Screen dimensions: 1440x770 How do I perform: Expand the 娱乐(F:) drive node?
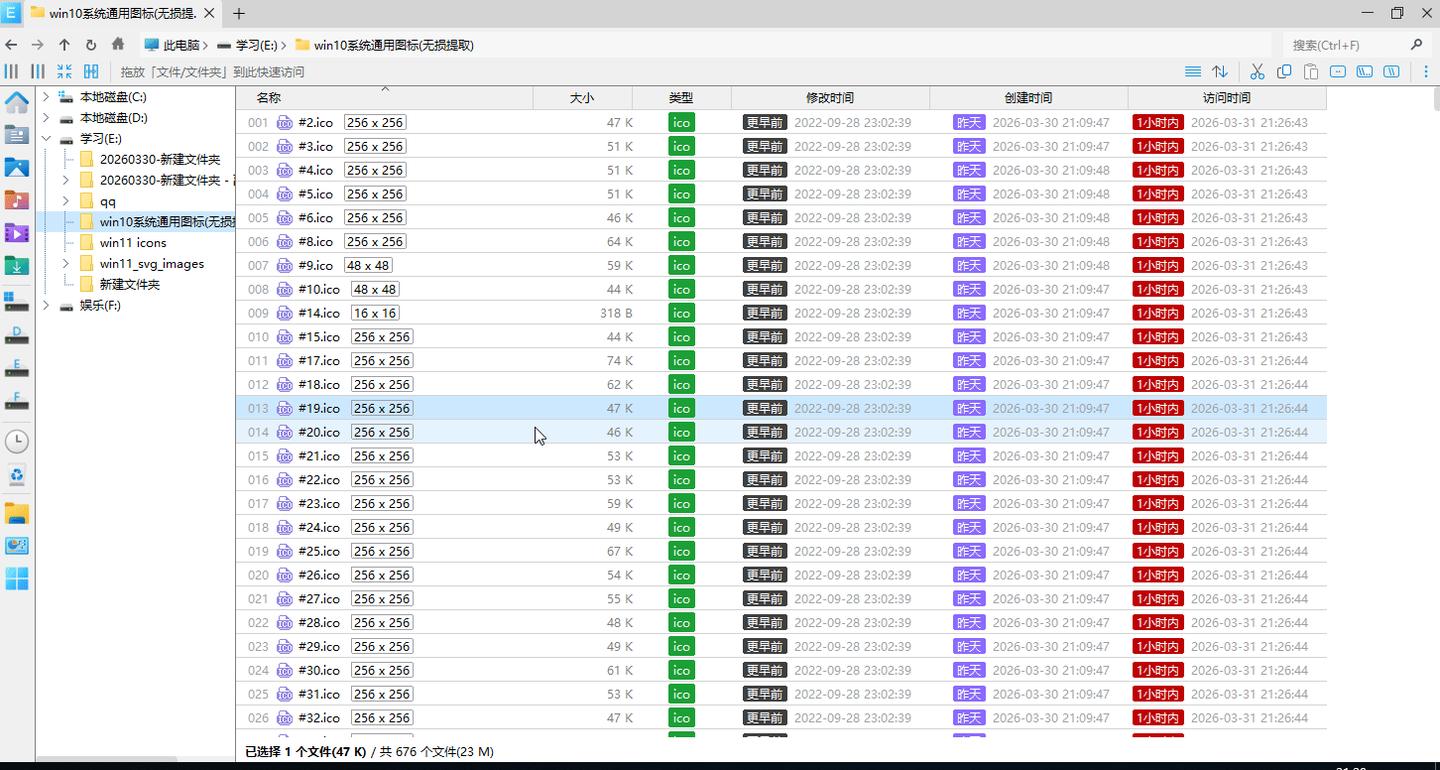pos(46,306)
